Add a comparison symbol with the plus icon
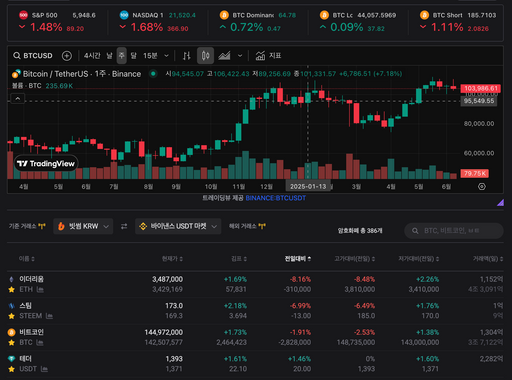The width and height of the screenshot is (512, 380). click(x=67, y=56)
